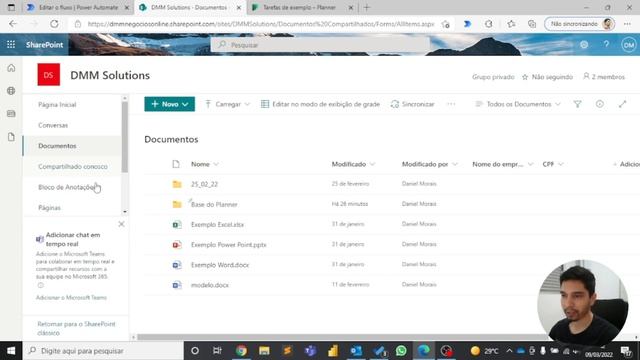This screenshot has width=640, height=360.
Task: Open the help question mark icon
Action: click(x=607, y=44)
